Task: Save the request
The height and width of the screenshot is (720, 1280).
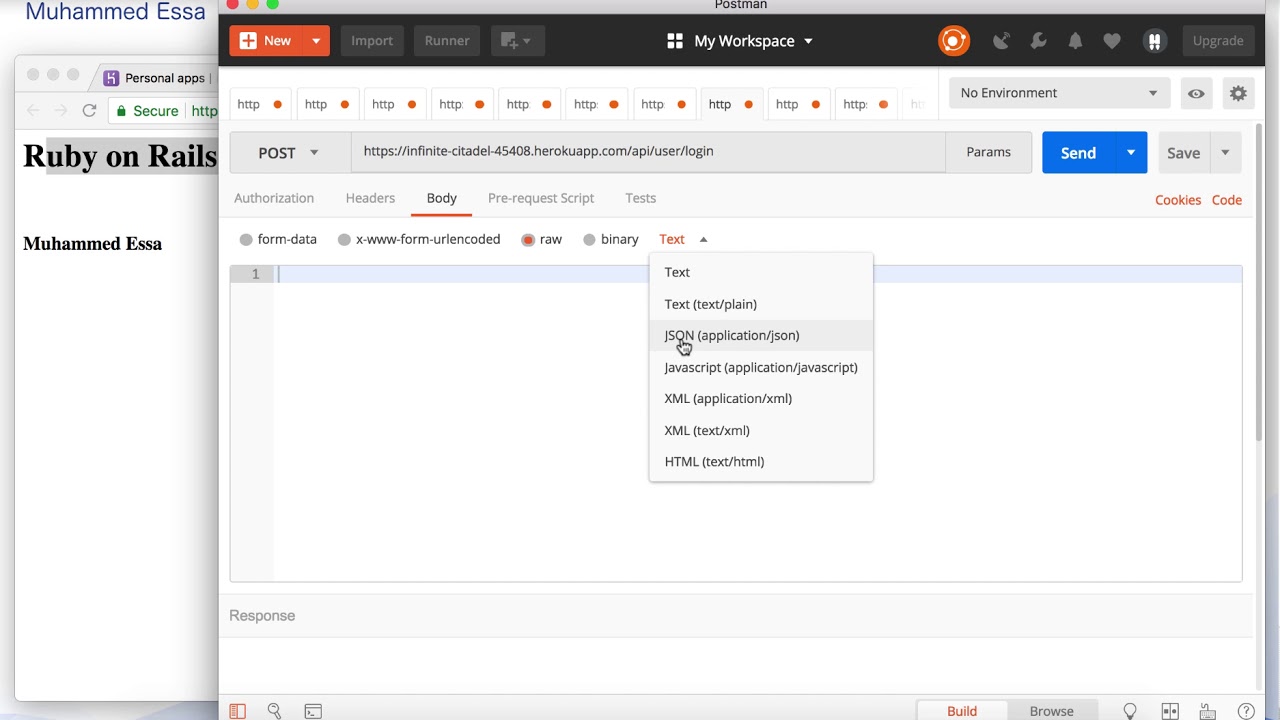Action: [x=1184, y=153]
